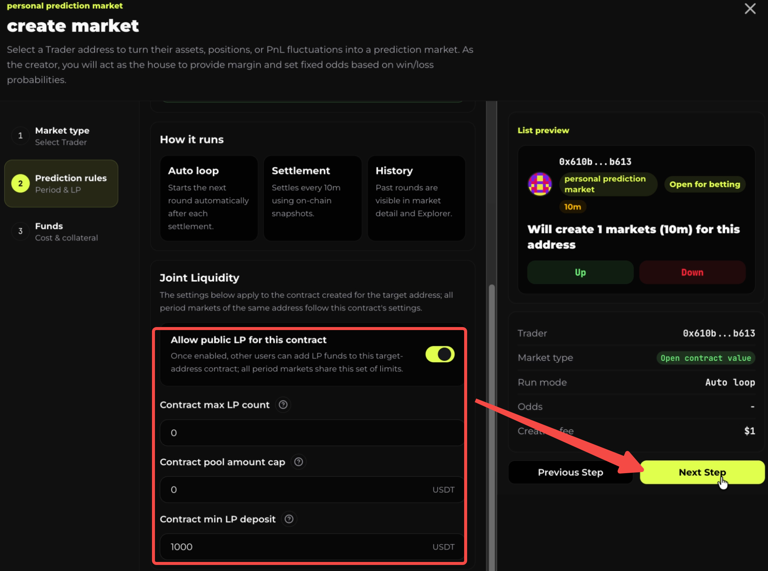Select the Settlement card
Viewport: 768px width, 571px height.
coord(312,198)
